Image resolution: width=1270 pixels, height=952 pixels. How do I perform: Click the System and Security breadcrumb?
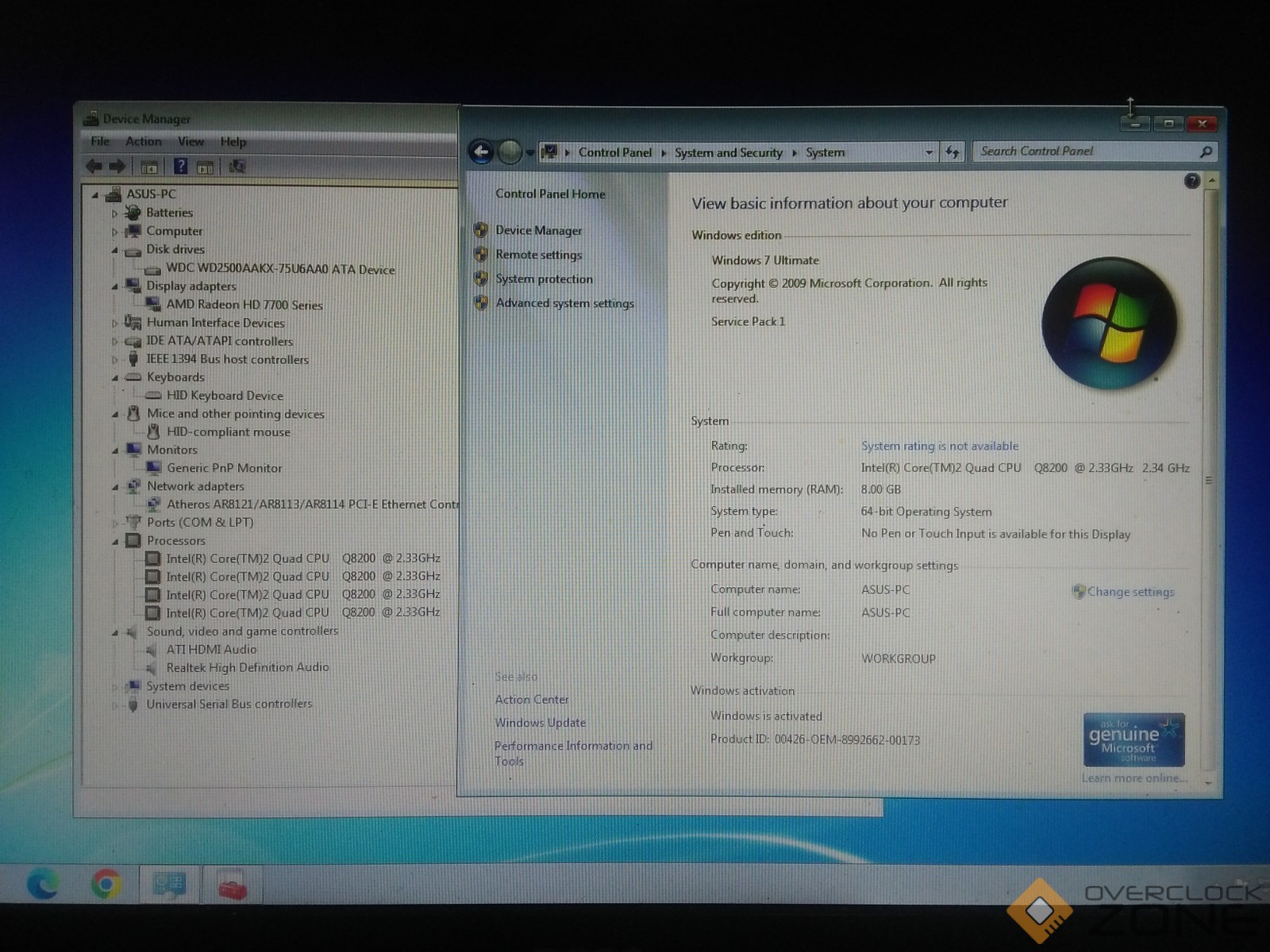coord(728,152)
